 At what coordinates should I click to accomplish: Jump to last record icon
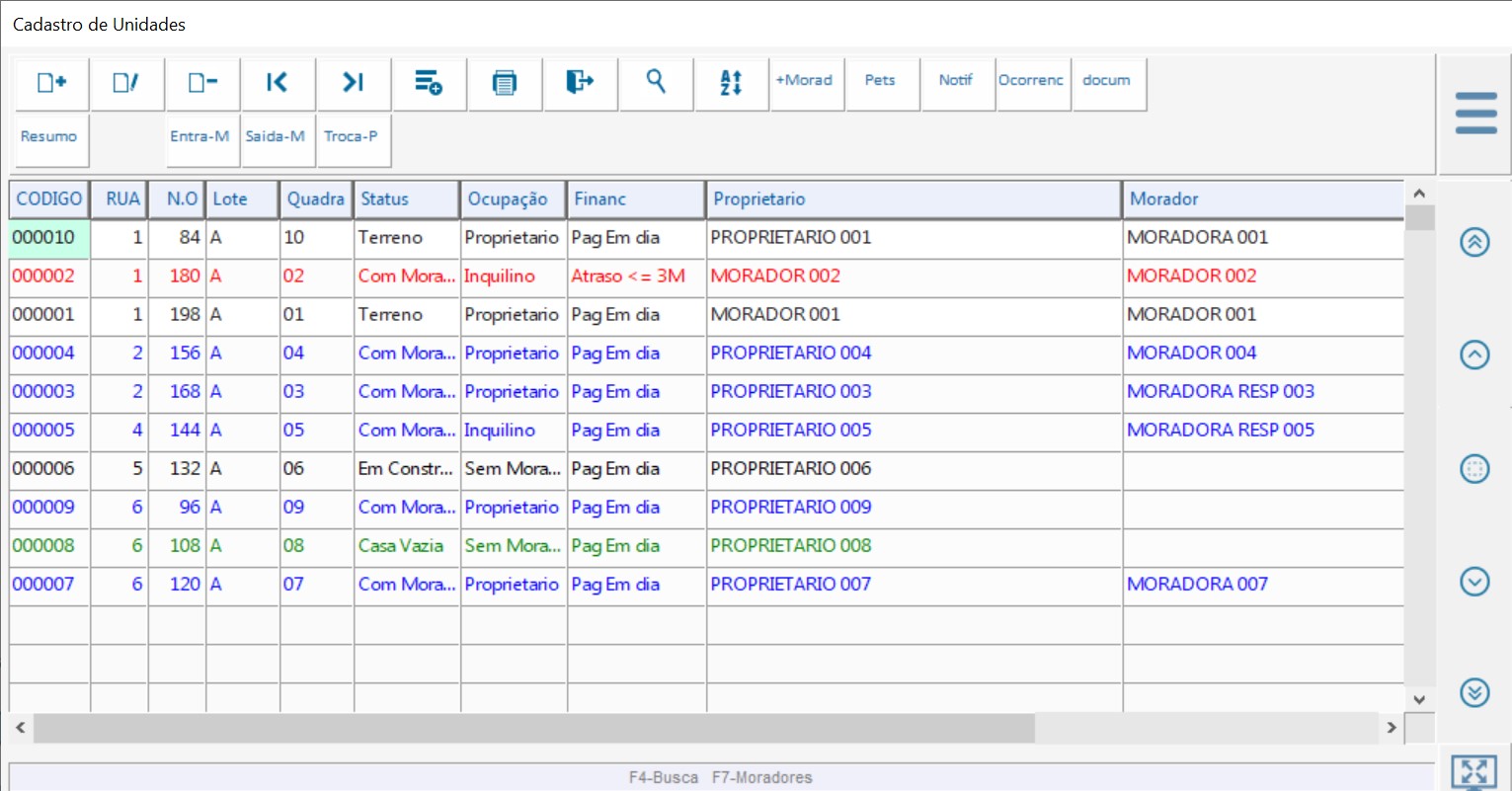[353, 83]
